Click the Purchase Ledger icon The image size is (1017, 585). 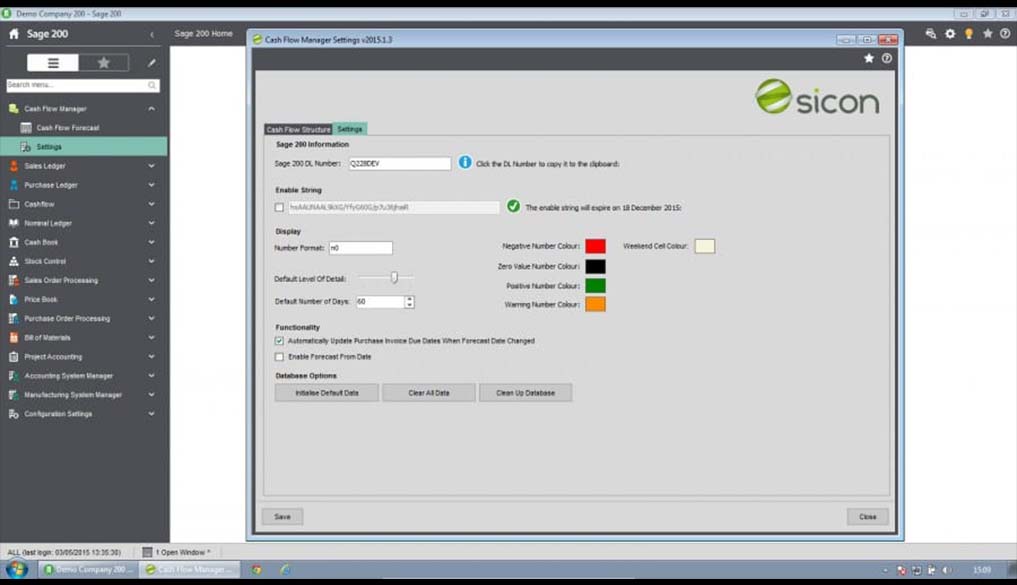[14, 185]
